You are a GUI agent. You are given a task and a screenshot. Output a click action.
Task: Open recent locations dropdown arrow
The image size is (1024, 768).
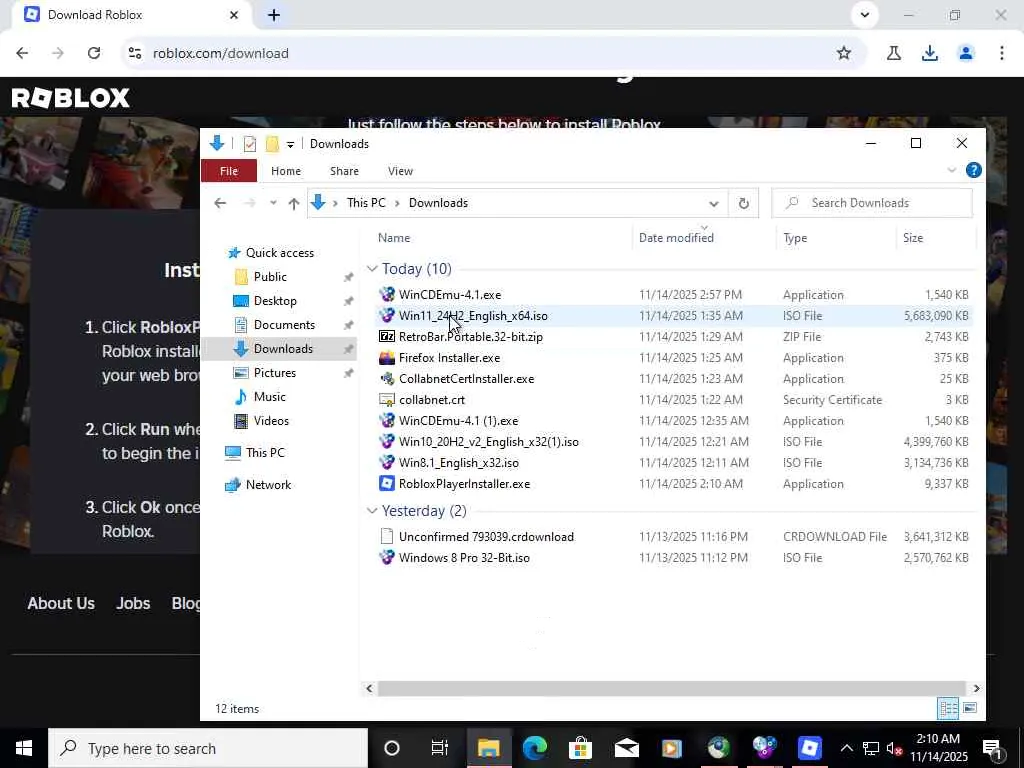(x=273, y=203)
